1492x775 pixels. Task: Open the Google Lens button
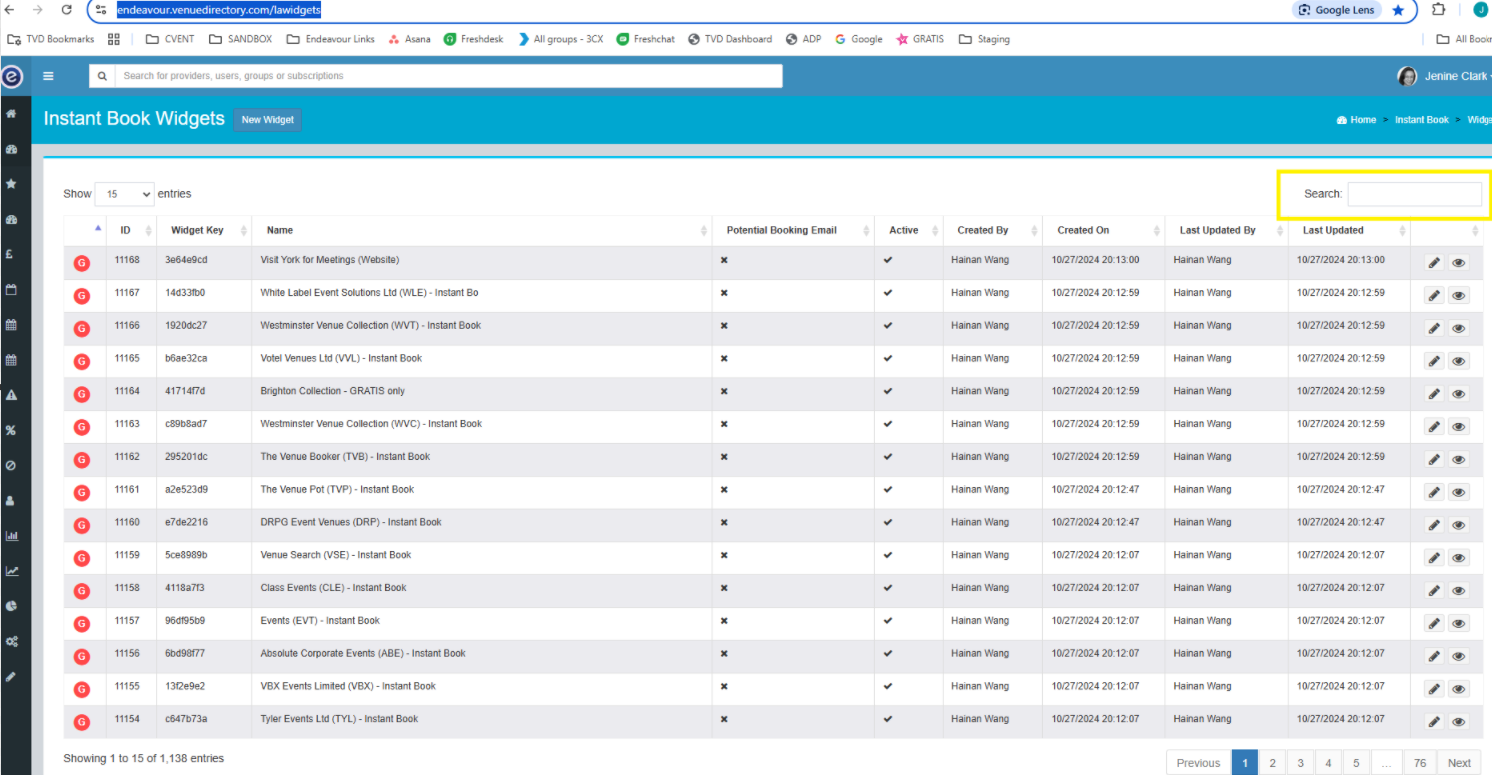tap(1337, 10)
